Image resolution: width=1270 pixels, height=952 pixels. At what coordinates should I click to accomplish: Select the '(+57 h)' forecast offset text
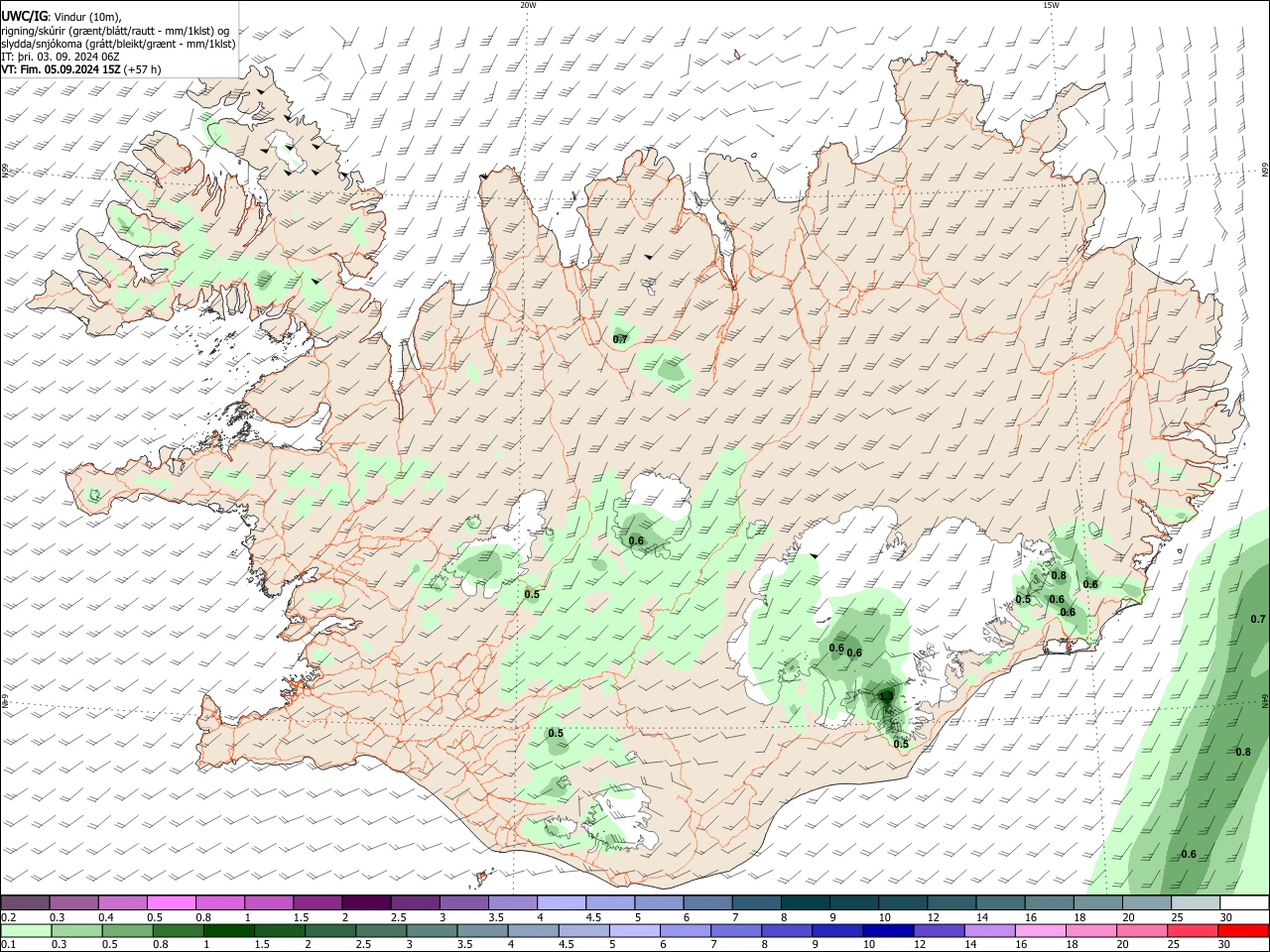144,69
